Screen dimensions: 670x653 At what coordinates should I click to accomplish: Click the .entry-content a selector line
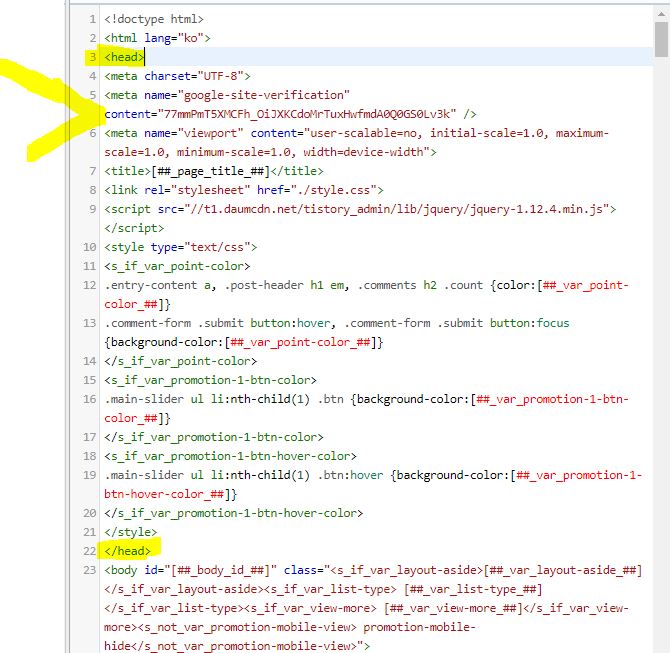[366, 285]
